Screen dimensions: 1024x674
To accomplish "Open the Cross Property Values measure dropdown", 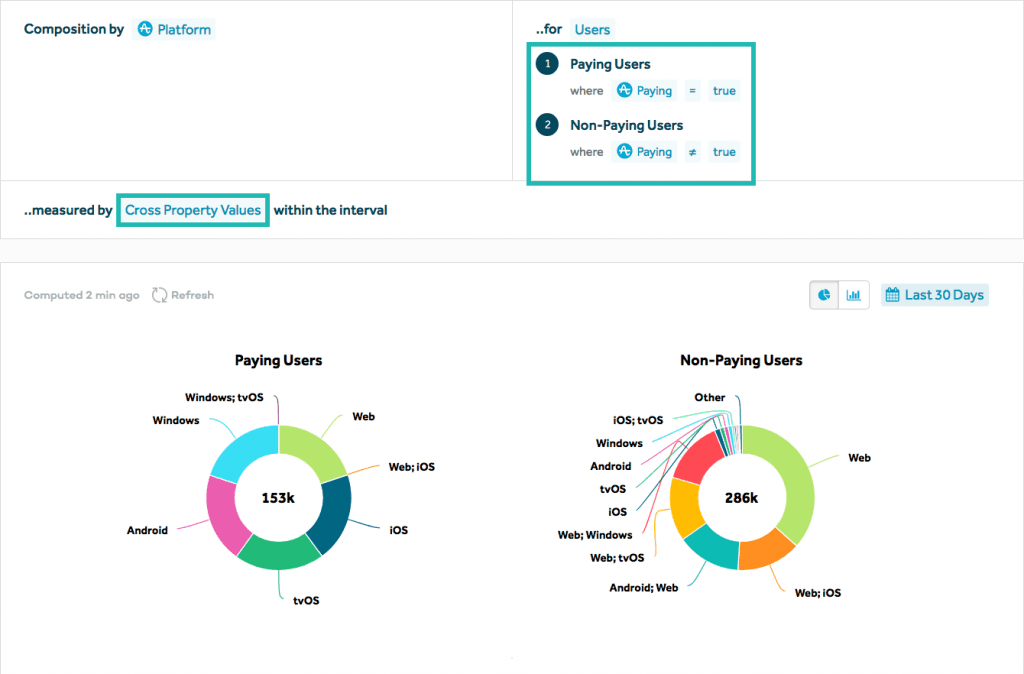I will click(193, 210).
